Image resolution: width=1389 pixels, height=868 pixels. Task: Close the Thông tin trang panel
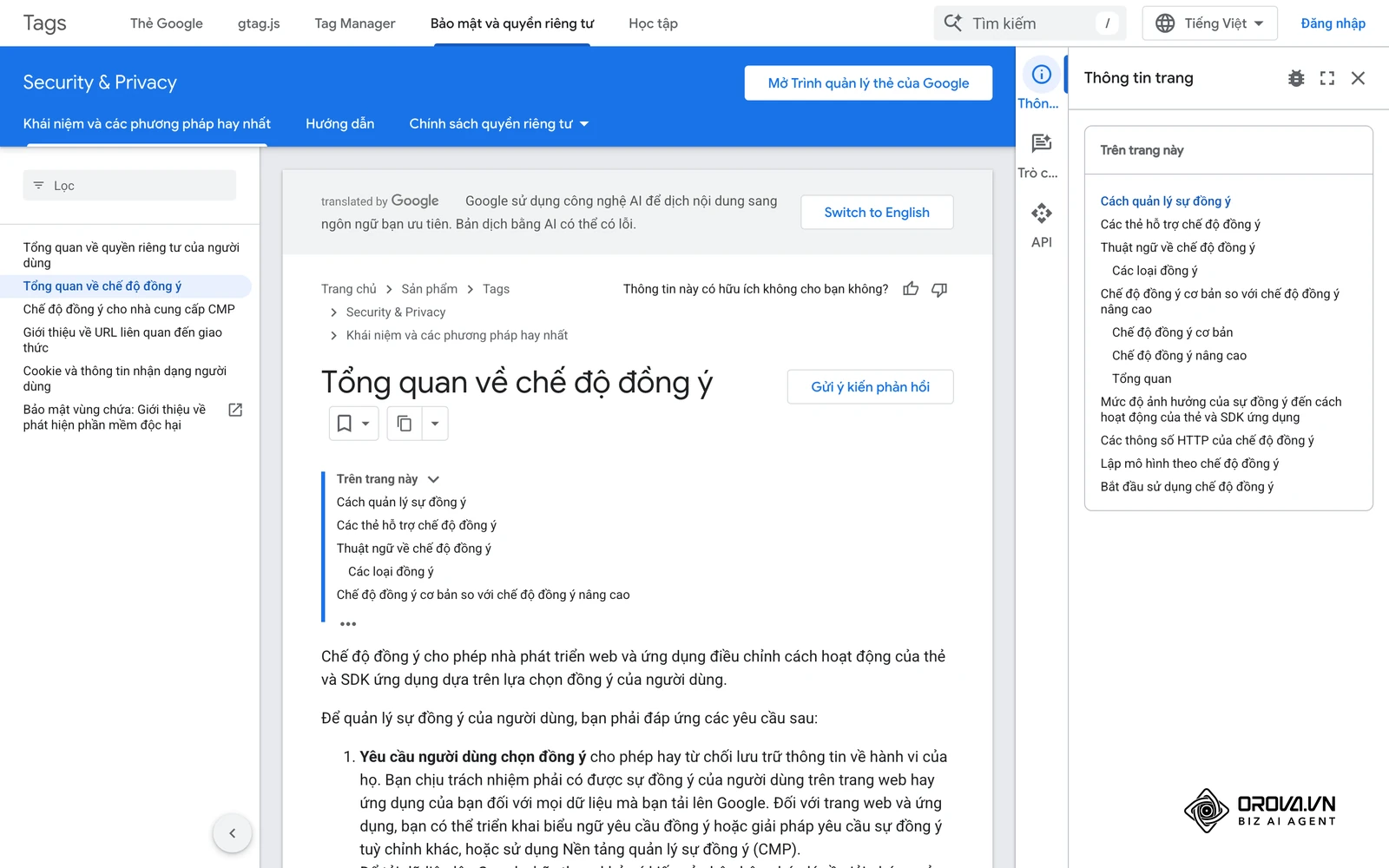pos(1359,78)
